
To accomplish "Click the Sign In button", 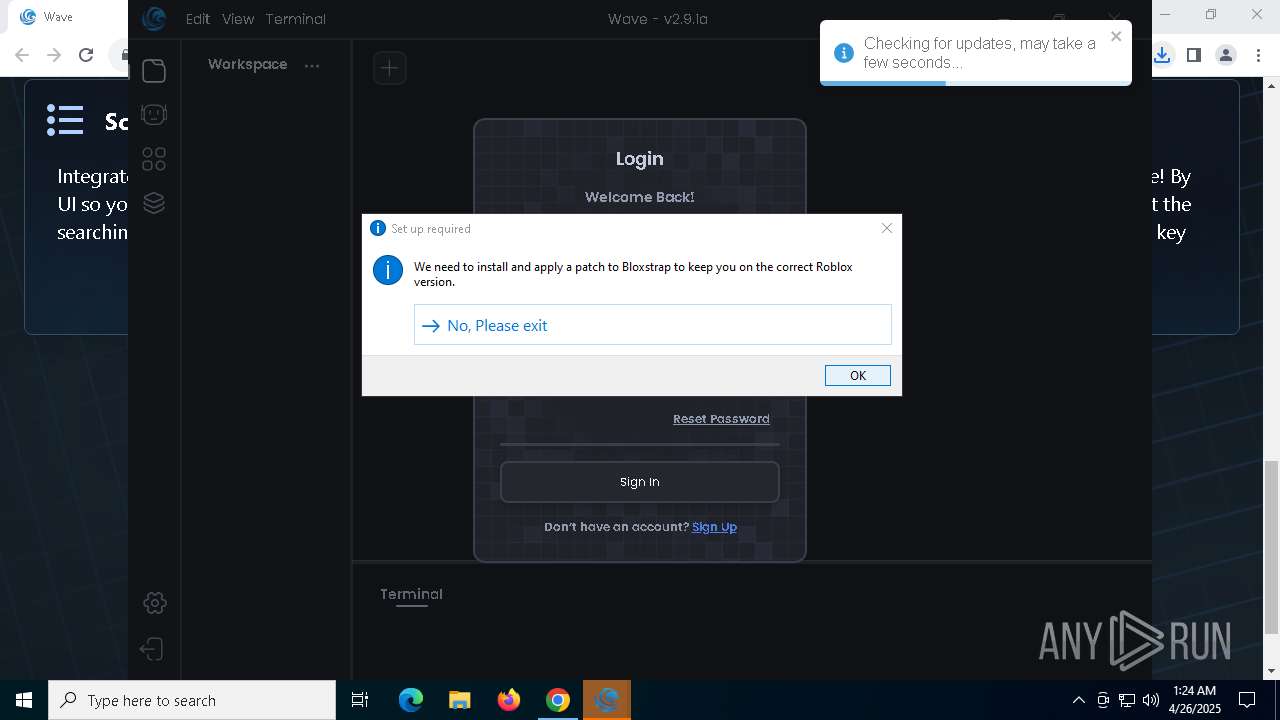I will tap(640, 482).
